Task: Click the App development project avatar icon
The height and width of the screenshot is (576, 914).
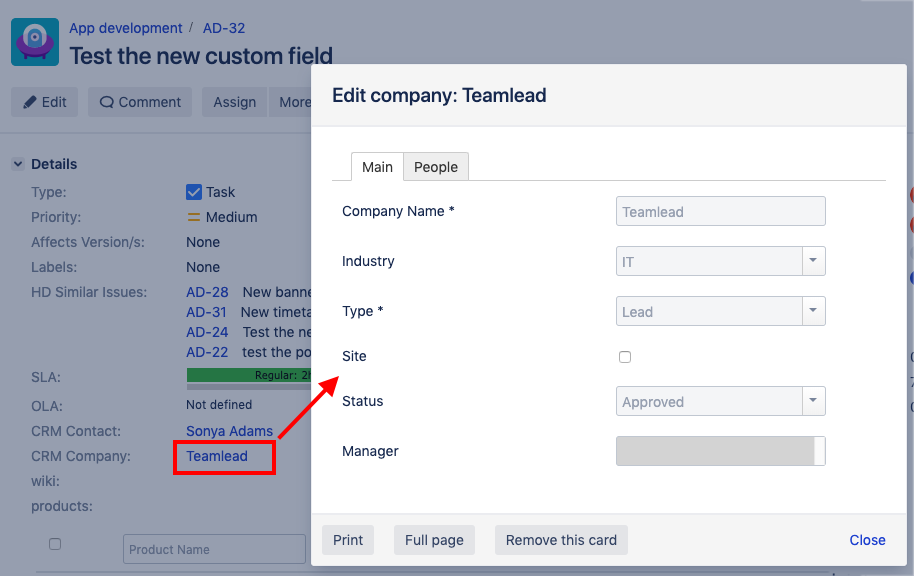Action: click(x=35, y=42)
